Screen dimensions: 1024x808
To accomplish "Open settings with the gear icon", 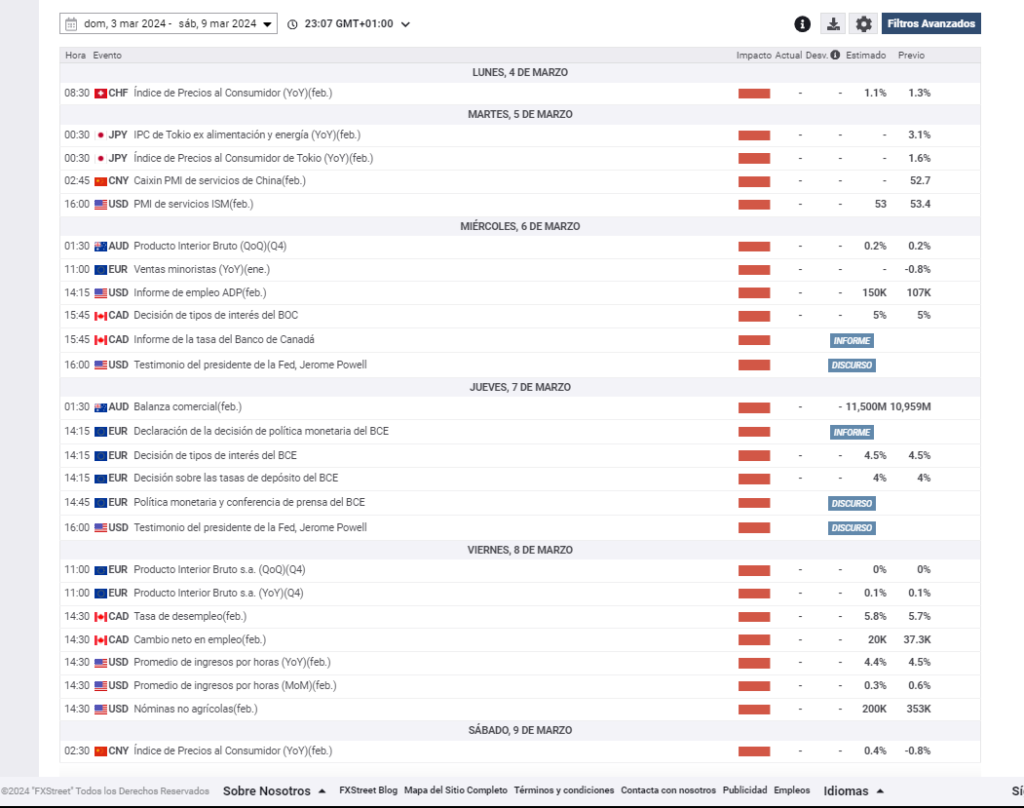I will pyautogui.click(x=864, y=24).
